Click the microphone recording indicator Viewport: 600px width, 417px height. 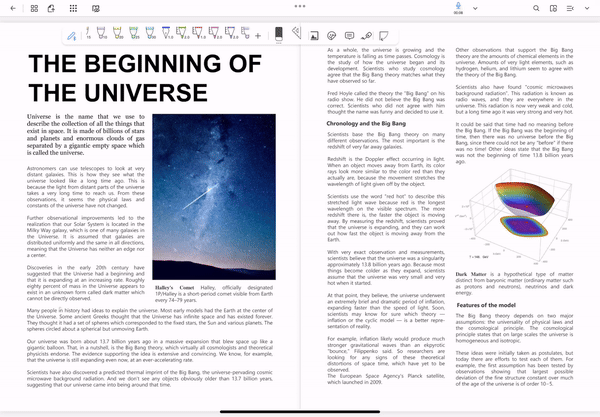coord(458,7)
